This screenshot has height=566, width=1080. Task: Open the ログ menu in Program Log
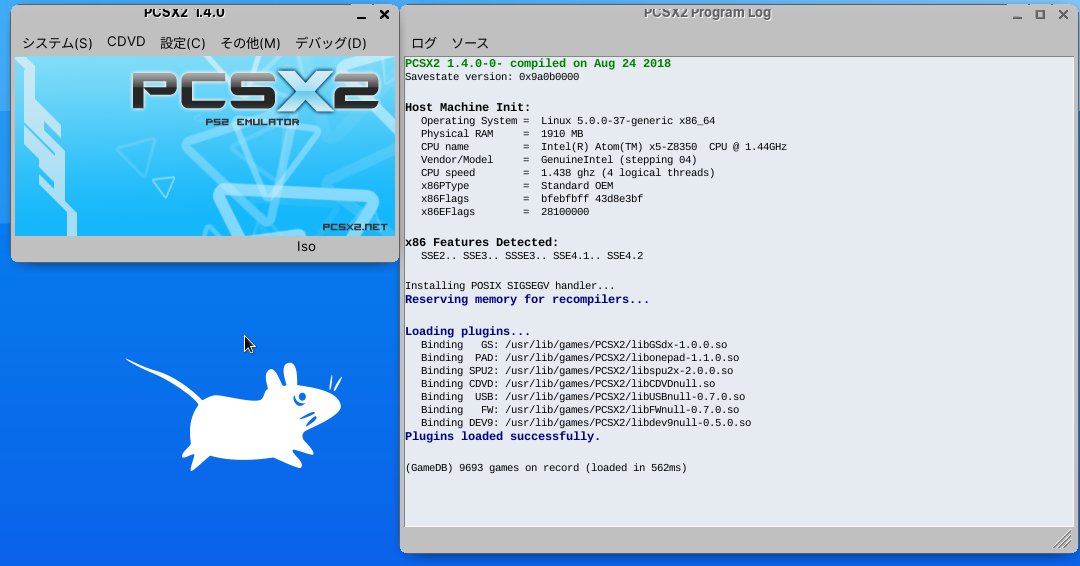424,43
